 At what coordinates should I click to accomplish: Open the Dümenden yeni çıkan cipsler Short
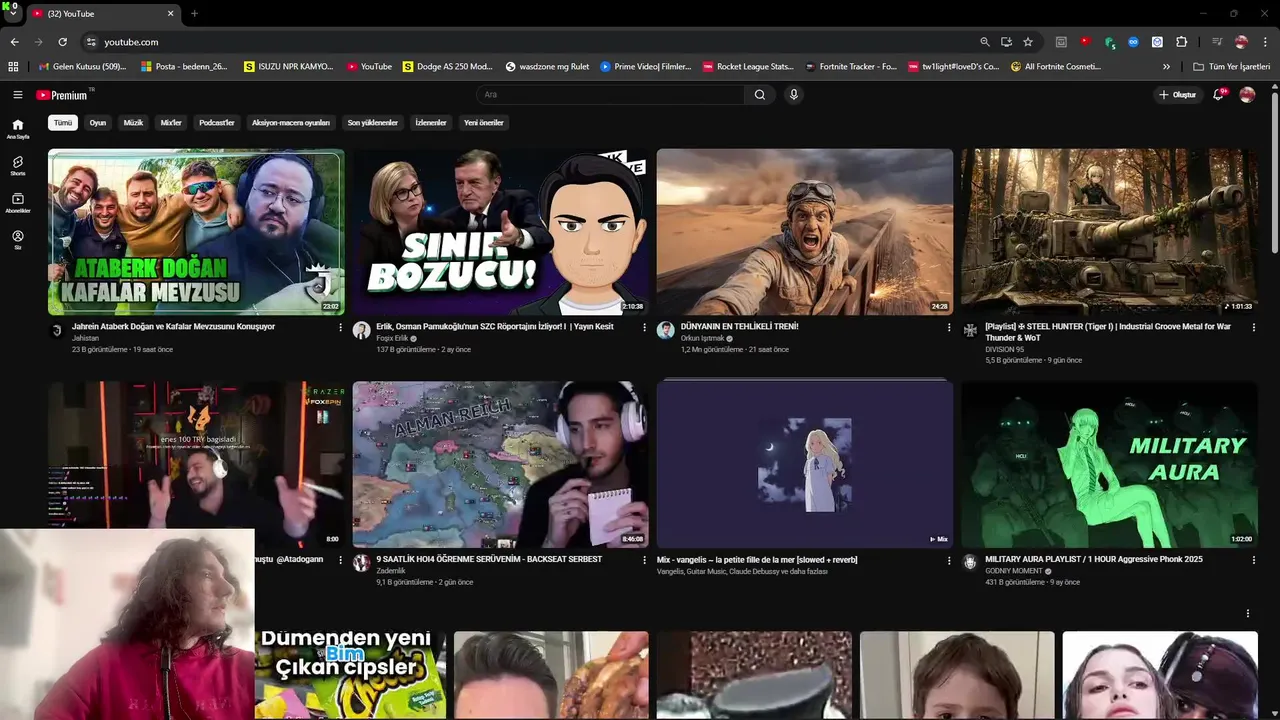tap(350, 675)
